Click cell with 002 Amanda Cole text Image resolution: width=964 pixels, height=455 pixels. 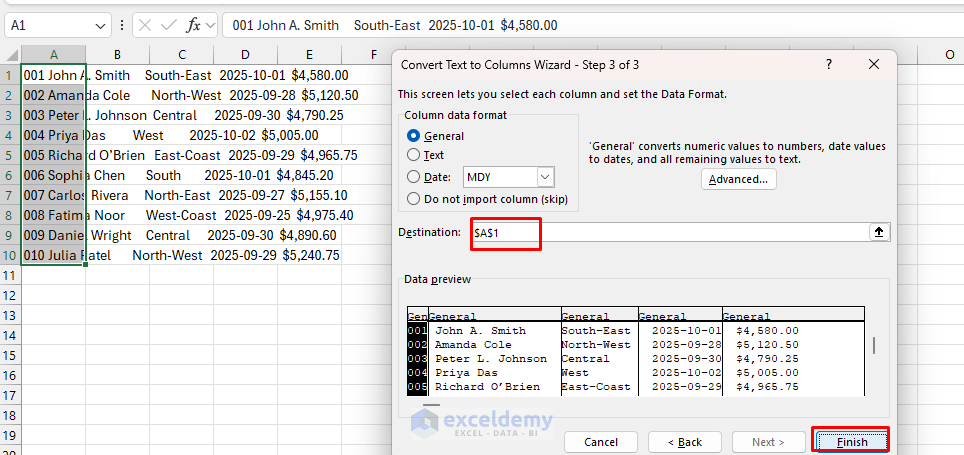pyautogui.click(x=53, y=95)
